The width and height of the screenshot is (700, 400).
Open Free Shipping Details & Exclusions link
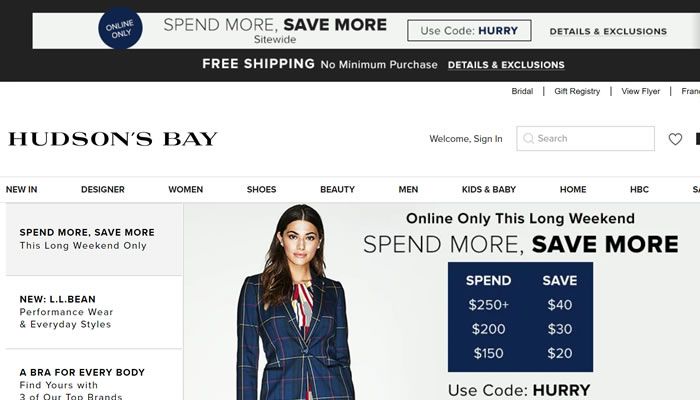point(506,65)
